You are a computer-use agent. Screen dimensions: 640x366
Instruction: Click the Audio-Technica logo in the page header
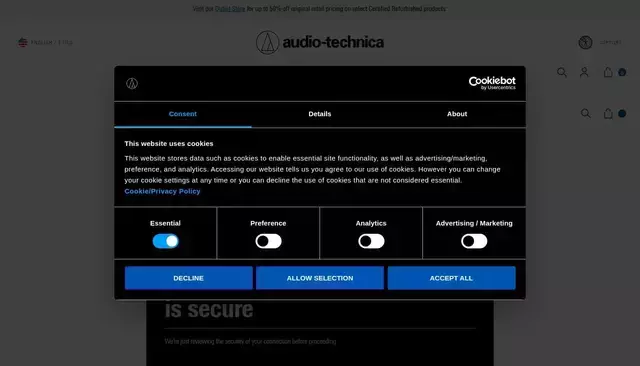320,42
